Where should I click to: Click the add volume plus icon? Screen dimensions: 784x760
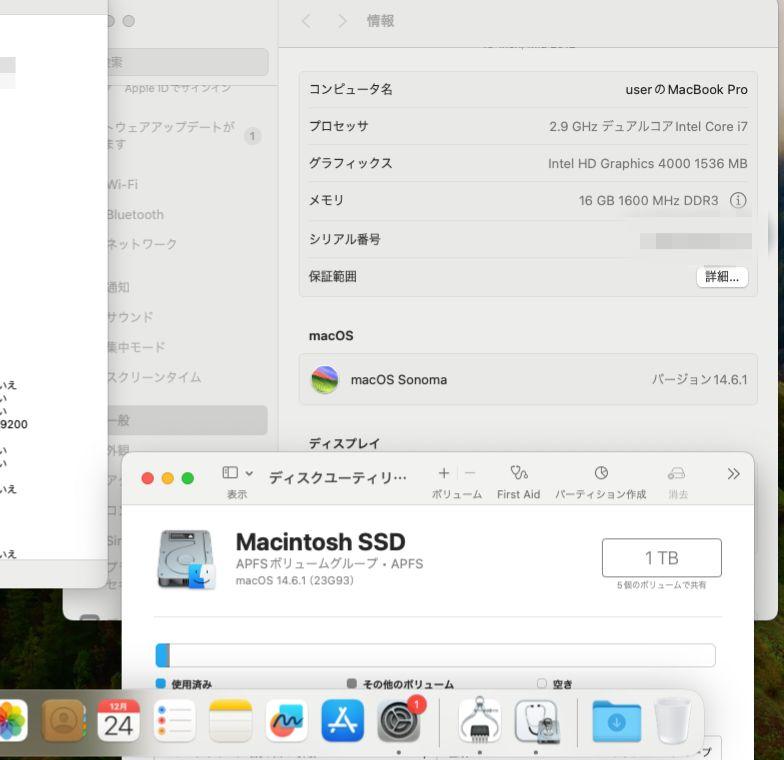pyautogui.click(x=444, y=472)
